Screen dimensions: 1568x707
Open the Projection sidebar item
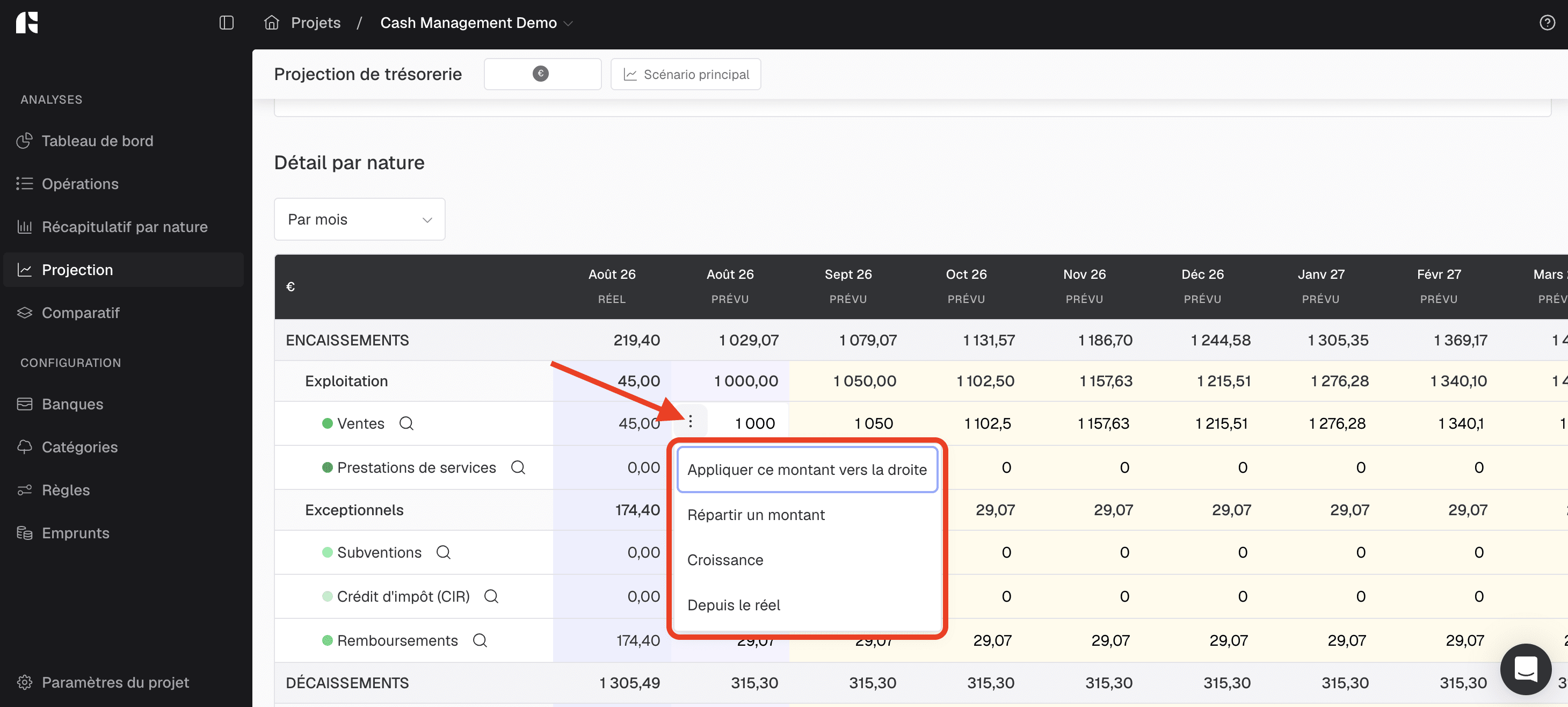point(124,270)
